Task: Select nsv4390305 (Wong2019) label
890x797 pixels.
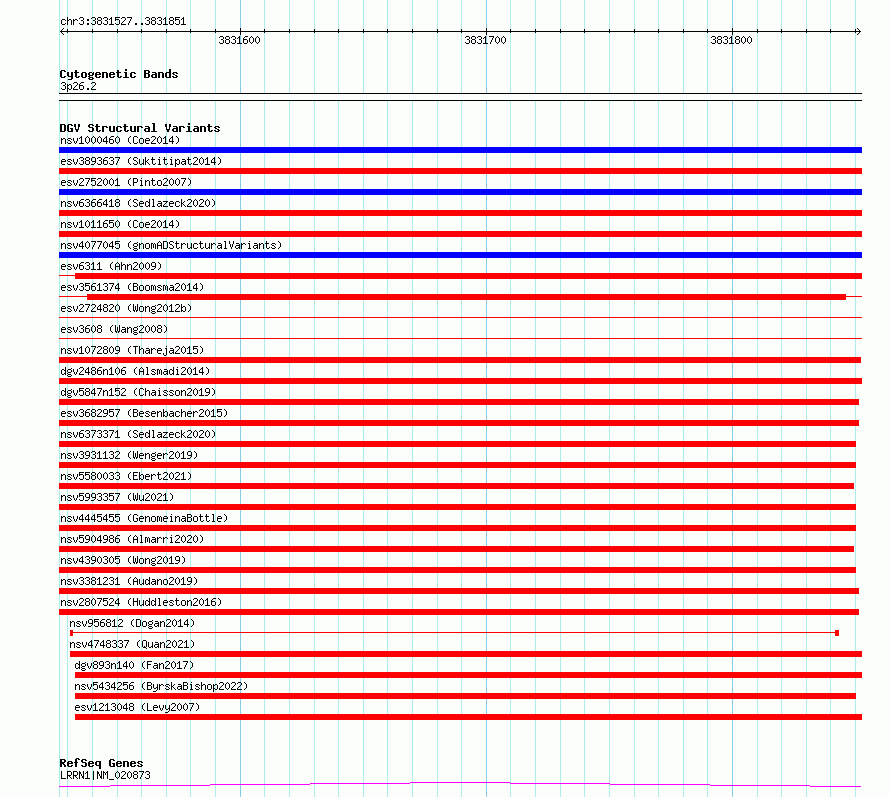Action: (x=123, y=560)
